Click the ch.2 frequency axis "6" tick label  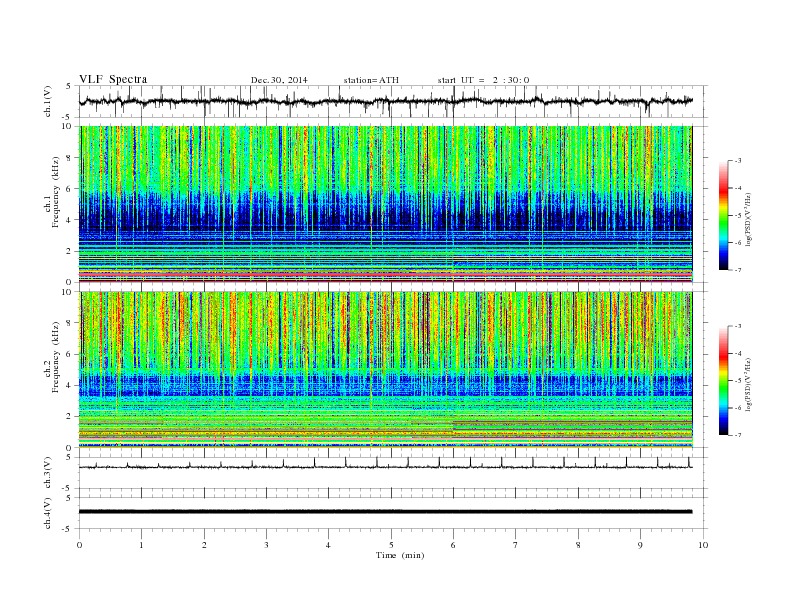(x=69, y=354)
